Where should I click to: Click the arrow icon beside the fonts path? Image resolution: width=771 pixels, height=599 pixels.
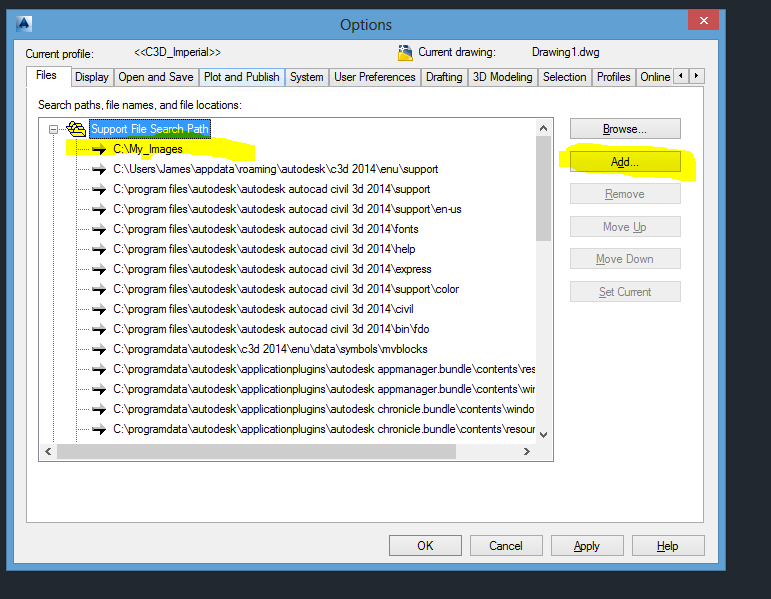pyautogui.click(x=99, y=229)
